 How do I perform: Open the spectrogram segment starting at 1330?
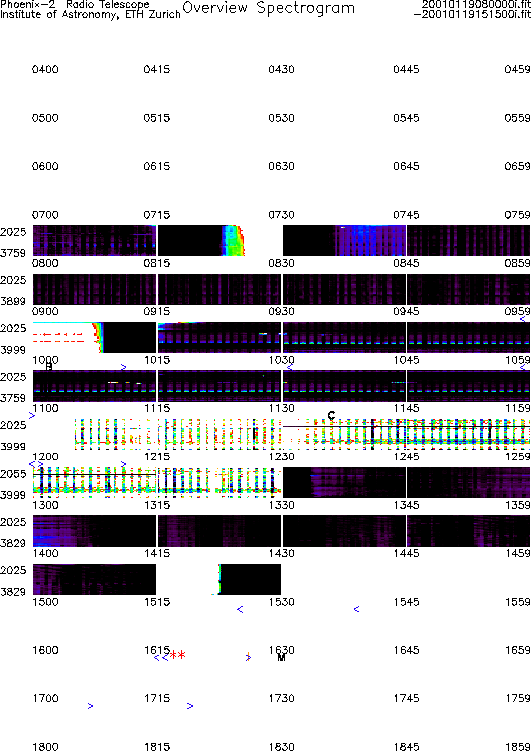pyautogui.click(x=344, y=531)
